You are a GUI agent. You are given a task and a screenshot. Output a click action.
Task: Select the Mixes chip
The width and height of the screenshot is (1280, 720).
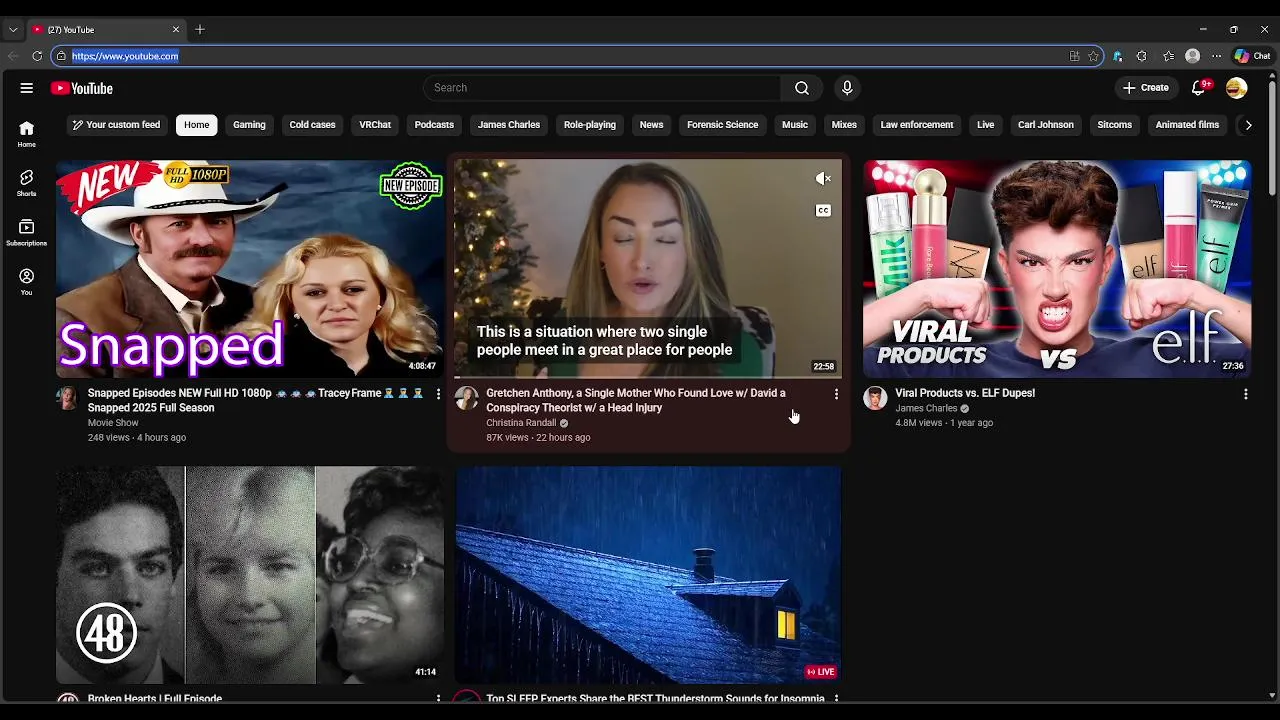click(x=844, y=125)
